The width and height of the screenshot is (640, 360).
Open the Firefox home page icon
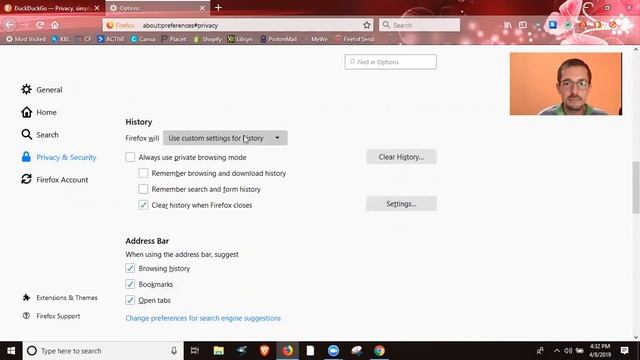pyautogui.click(x=55, y=25)
